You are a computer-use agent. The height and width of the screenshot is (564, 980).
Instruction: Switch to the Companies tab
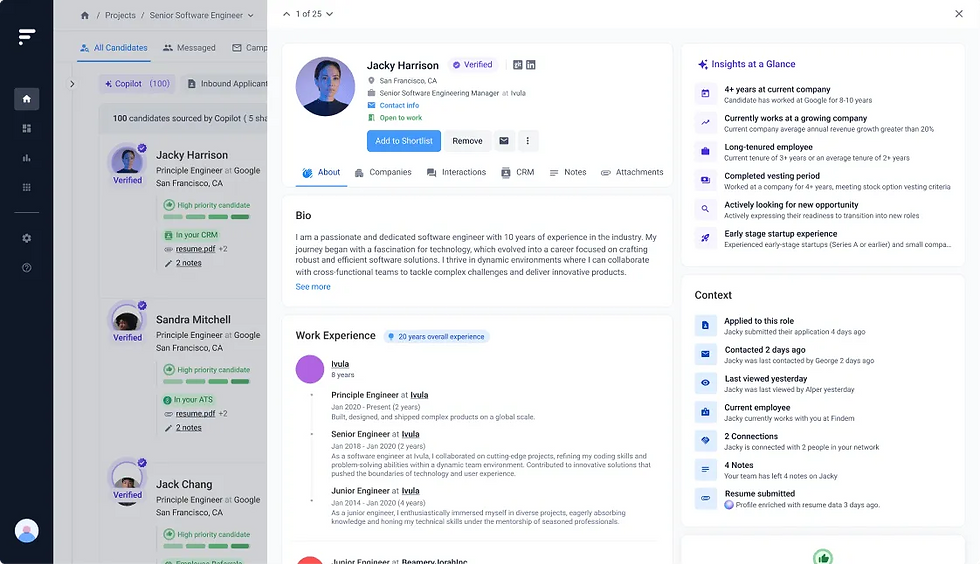tap(382, 173)
